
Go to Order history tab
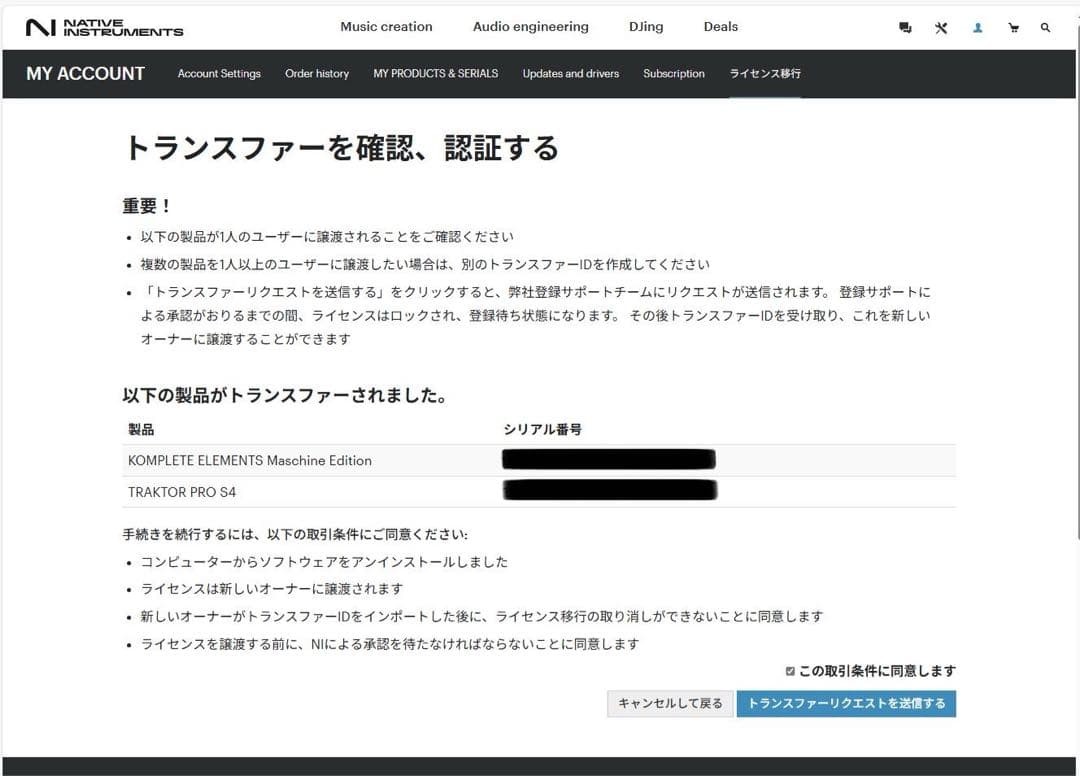coord(317,74)
